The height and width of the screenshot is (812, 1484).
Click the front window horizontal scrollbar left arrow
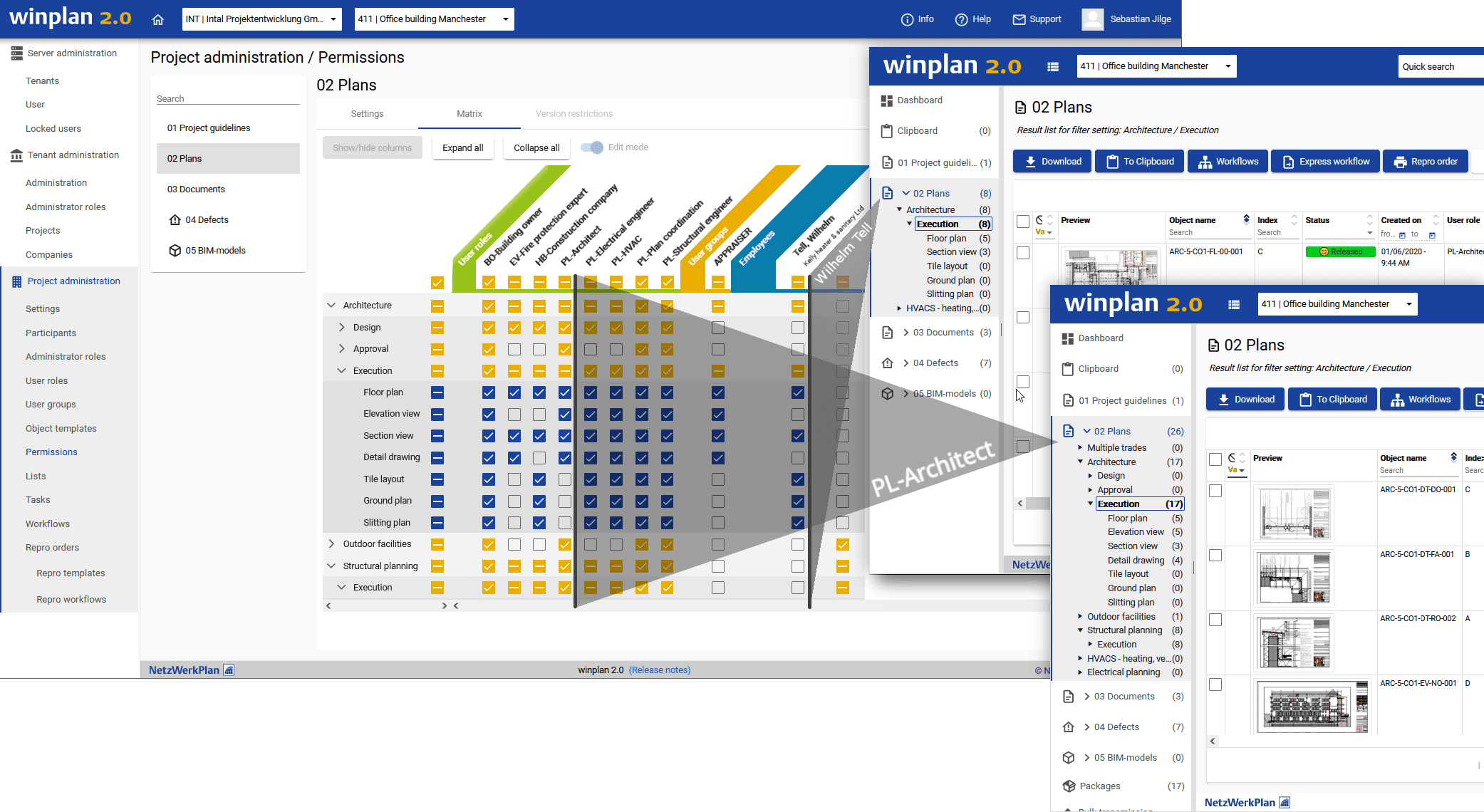[x=1213, y=741]
